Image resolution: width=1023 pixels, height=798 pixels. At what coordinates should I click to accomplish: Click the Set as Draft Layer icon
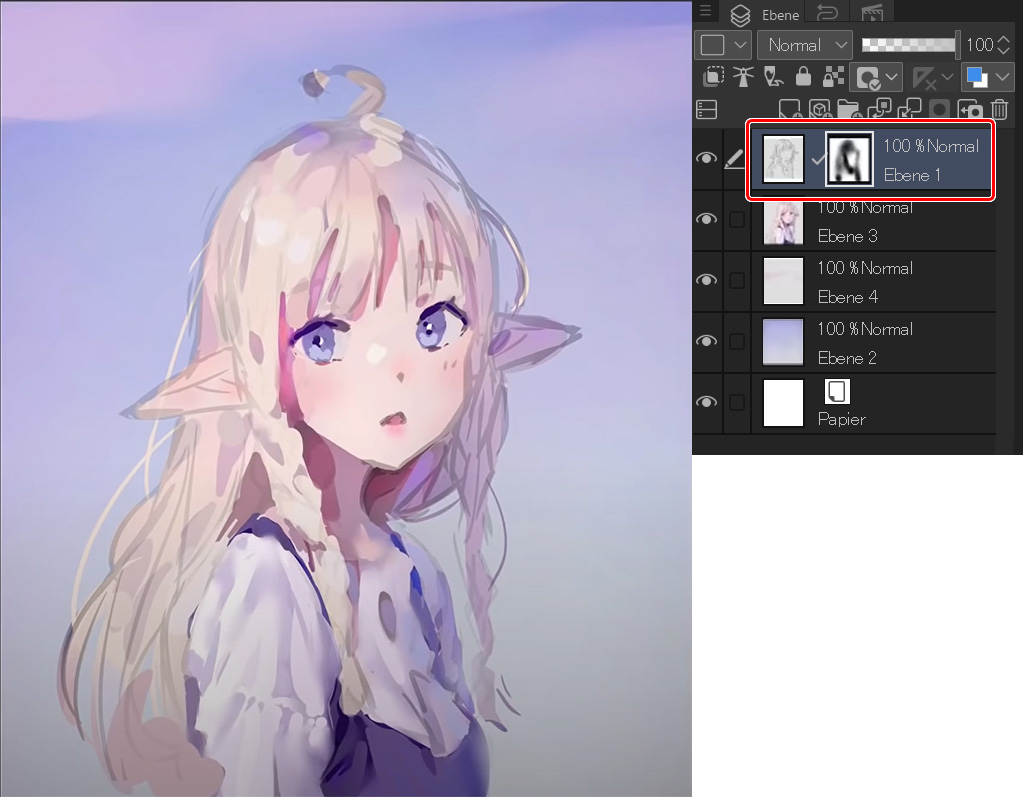[x=772, y=77]
